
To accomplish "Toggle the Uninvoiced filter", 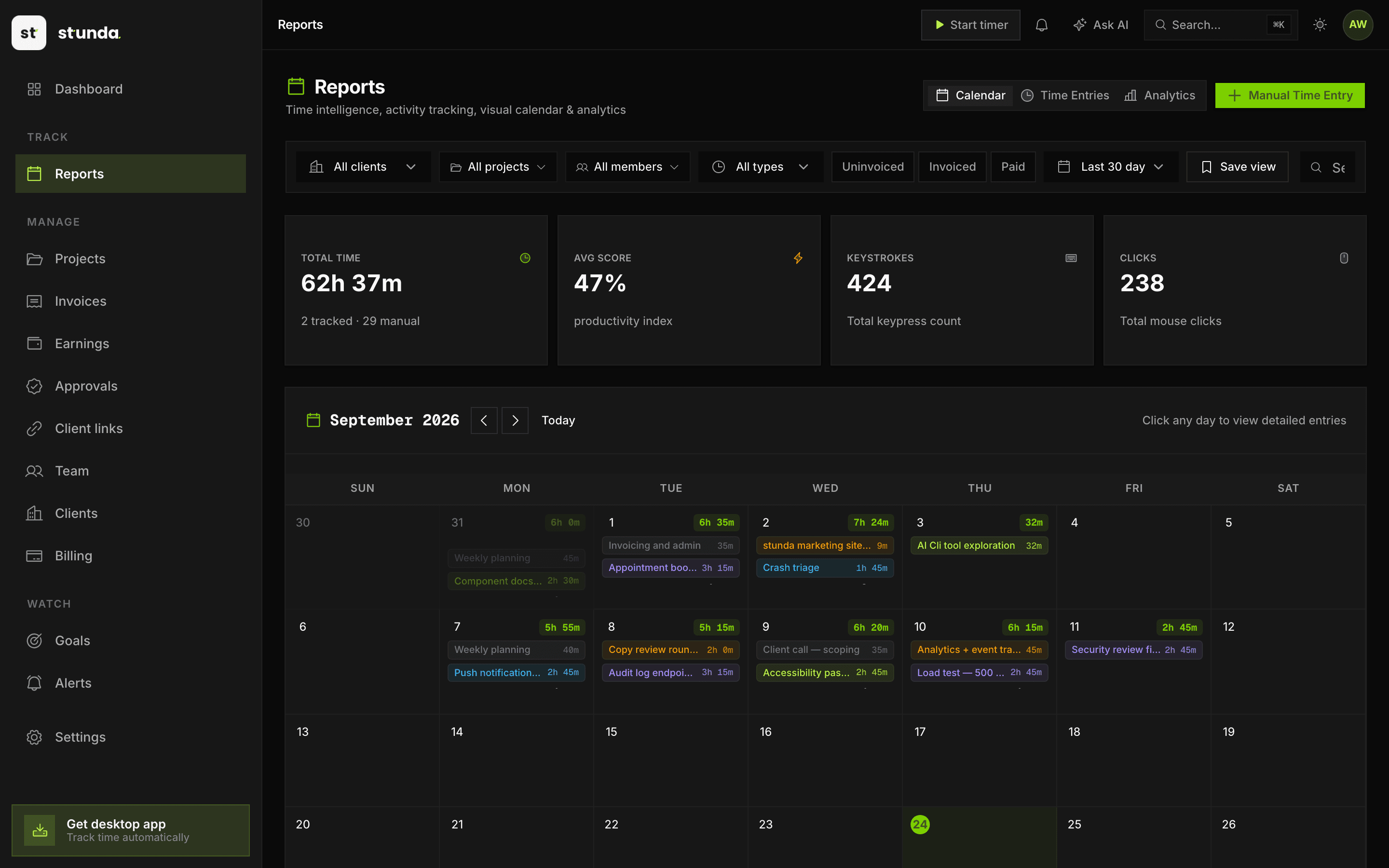I will 872,167.
